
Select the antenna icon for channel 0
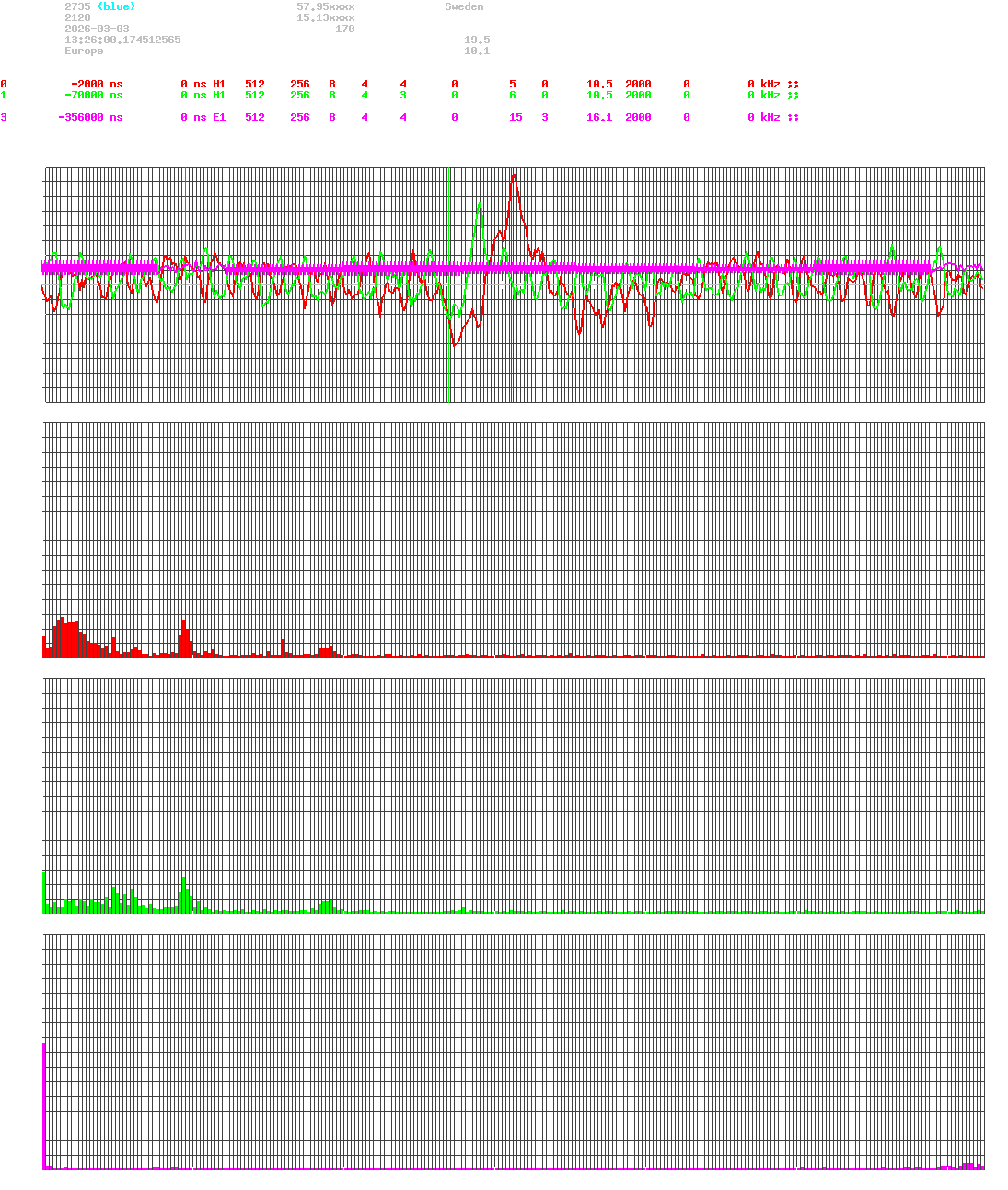794,84
